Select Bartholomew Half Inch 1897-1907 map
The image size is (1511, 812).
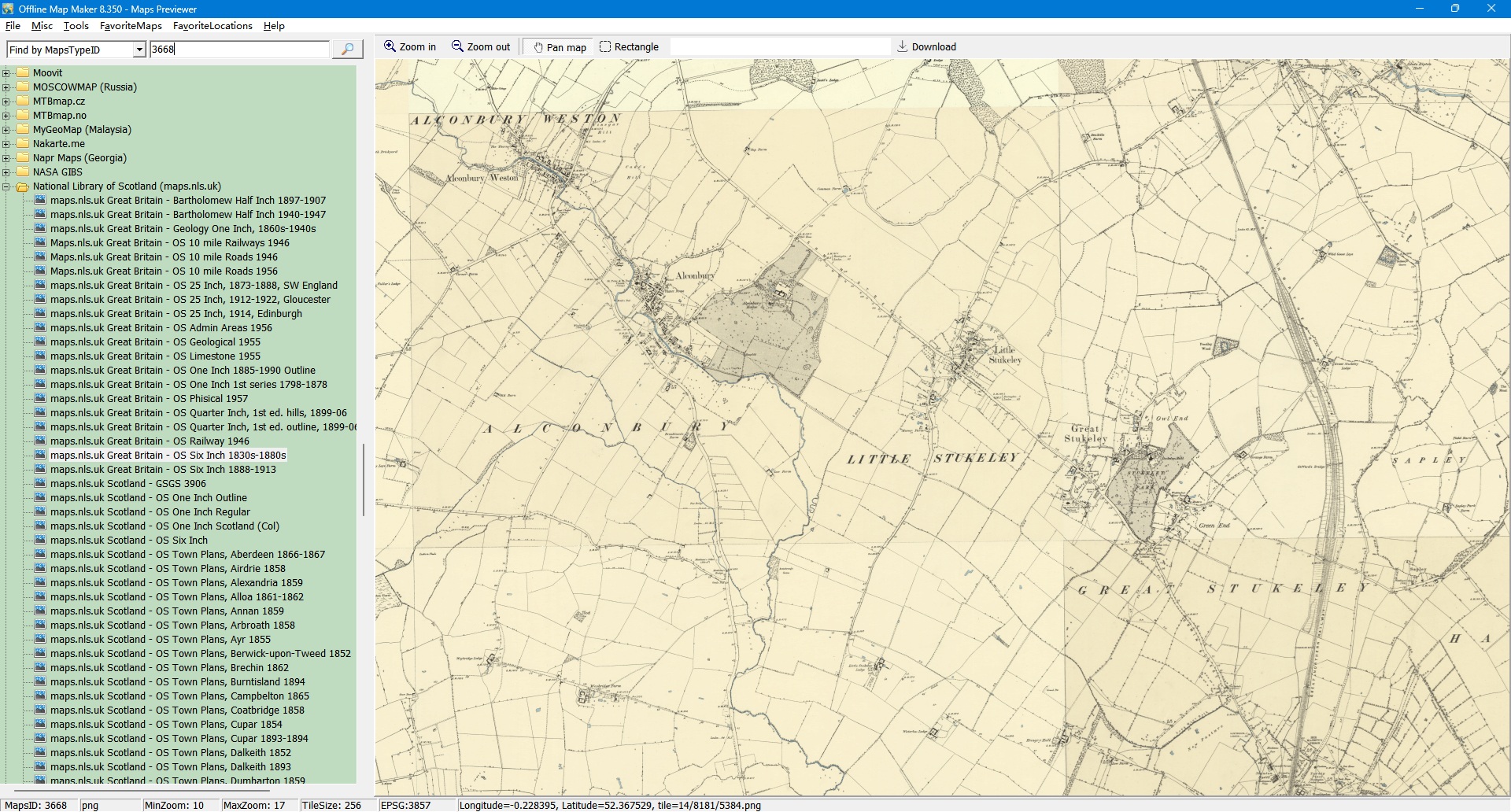[x=187, y=201]
